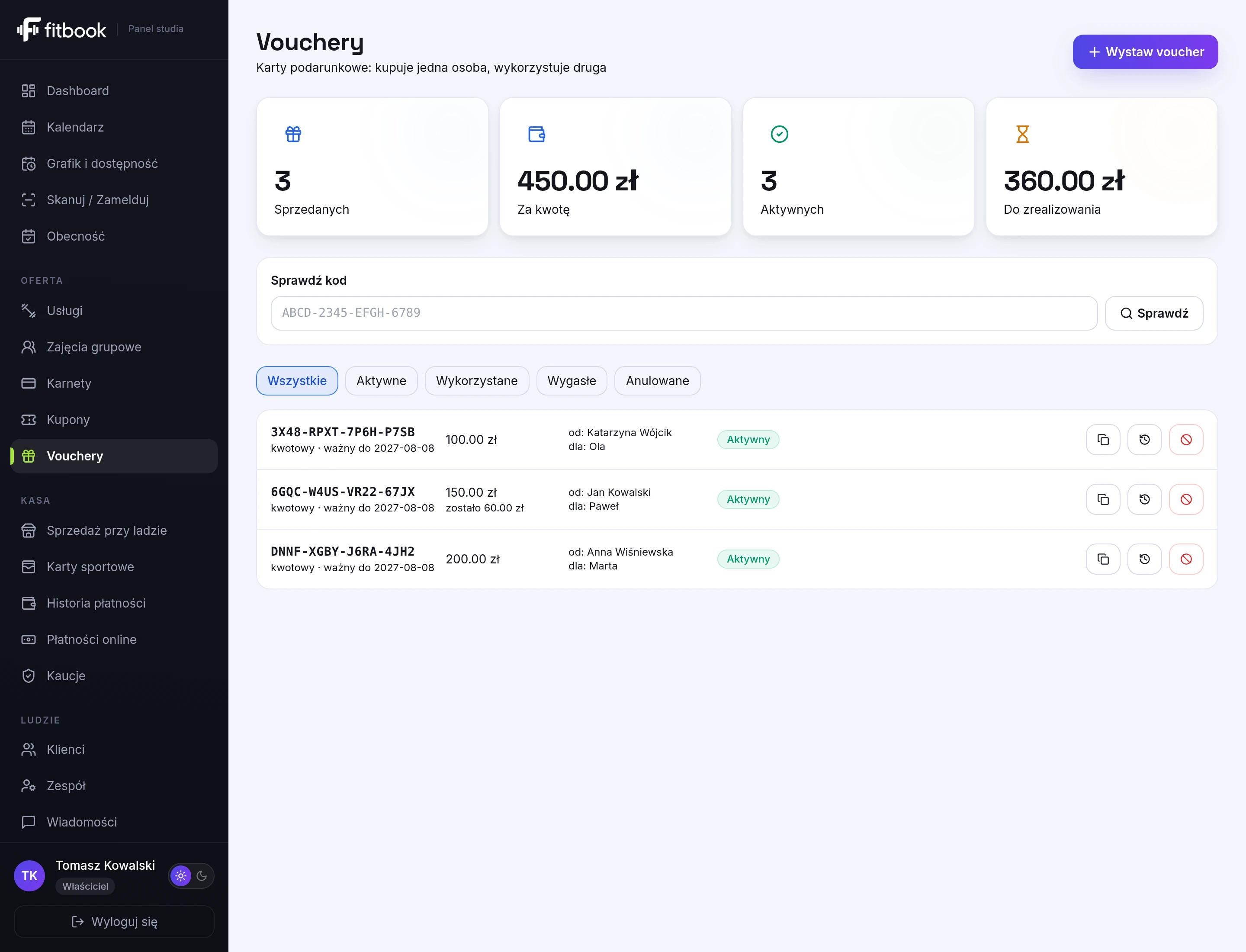The image size is (1246, 952).
Task: Click the wallet icon in Za kwotę card
Action: (536, 134)
